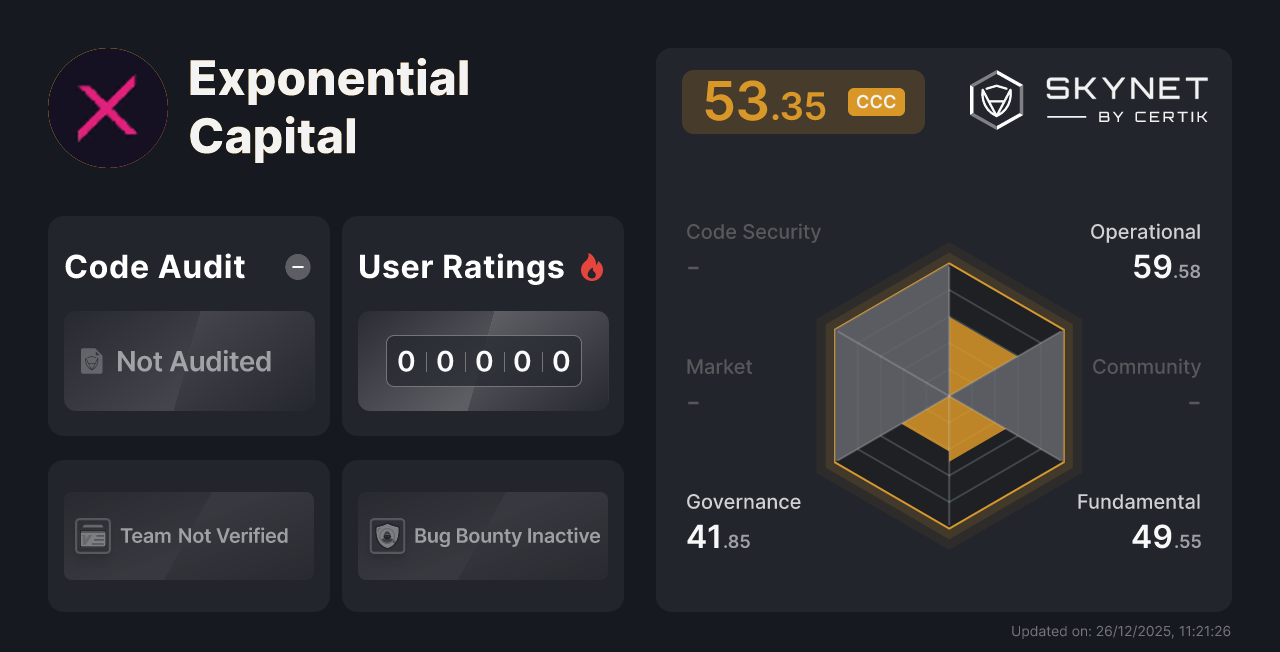Click the CCC rating badge
Viewport: 1280px width, 652px height.
pos(876,101)
